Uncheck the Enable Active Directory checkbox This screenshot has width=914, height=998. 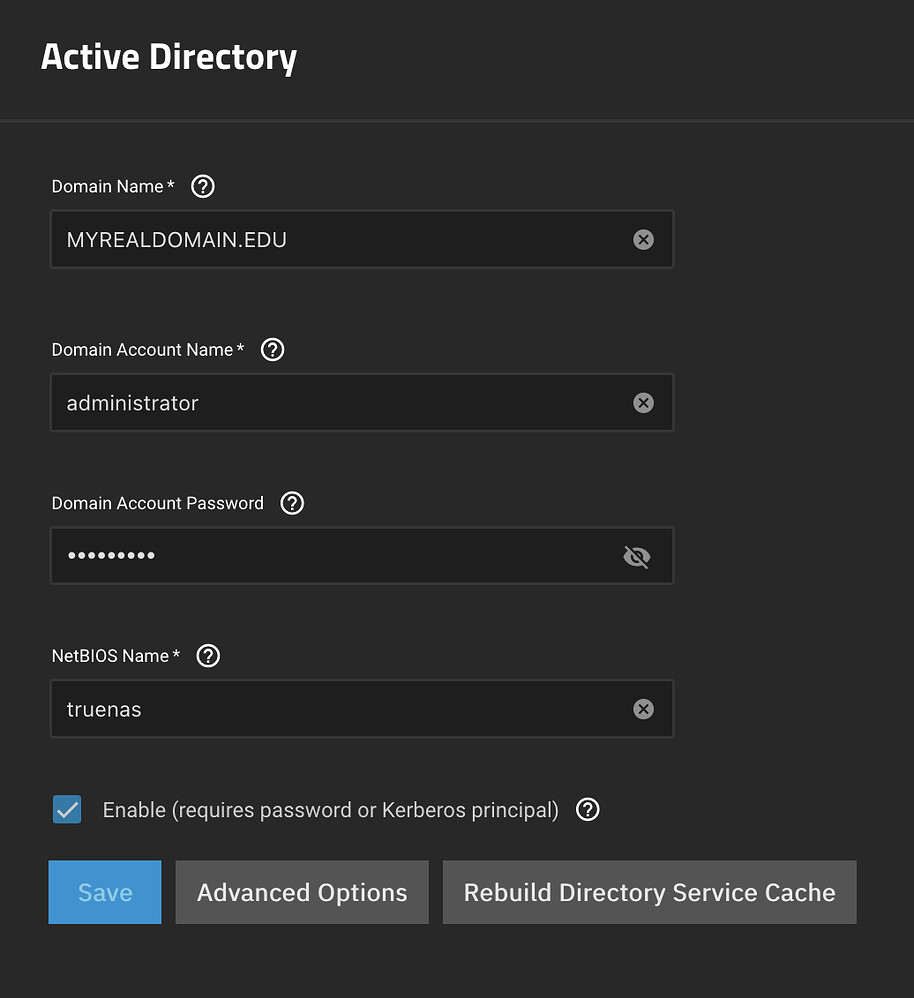pyautogui.click(x=67, y=810)
